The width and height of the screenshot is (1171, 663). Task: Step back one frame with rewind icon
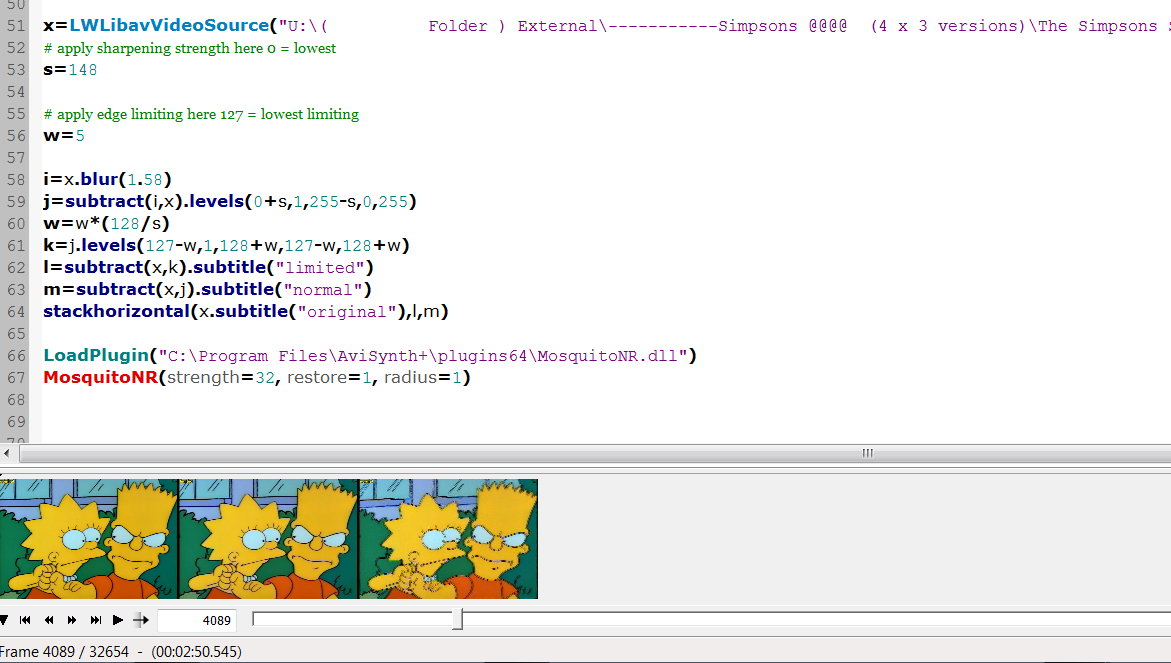point(49,620)
